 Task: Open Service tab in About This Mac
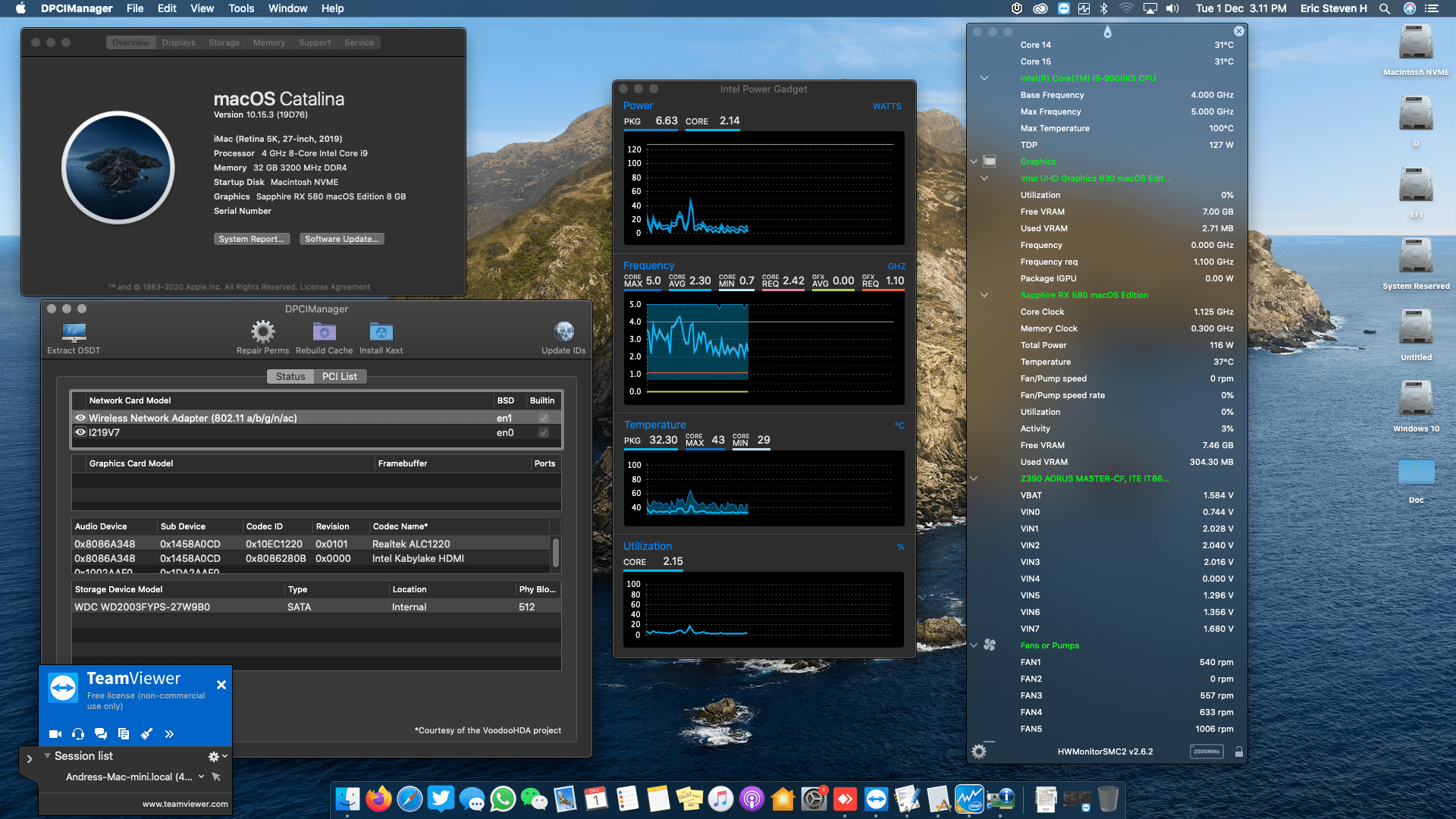[x=359, y=42]
